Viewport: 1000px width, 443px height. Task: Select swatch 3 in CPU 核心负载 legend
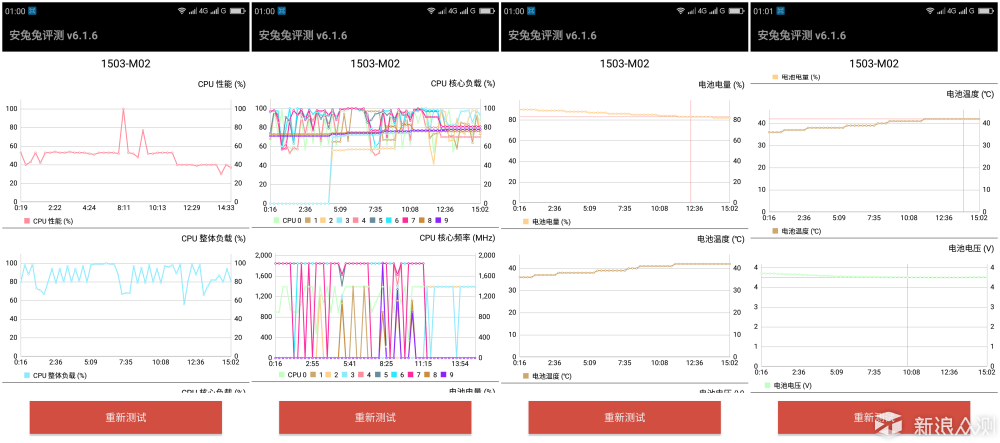[339, 221]
